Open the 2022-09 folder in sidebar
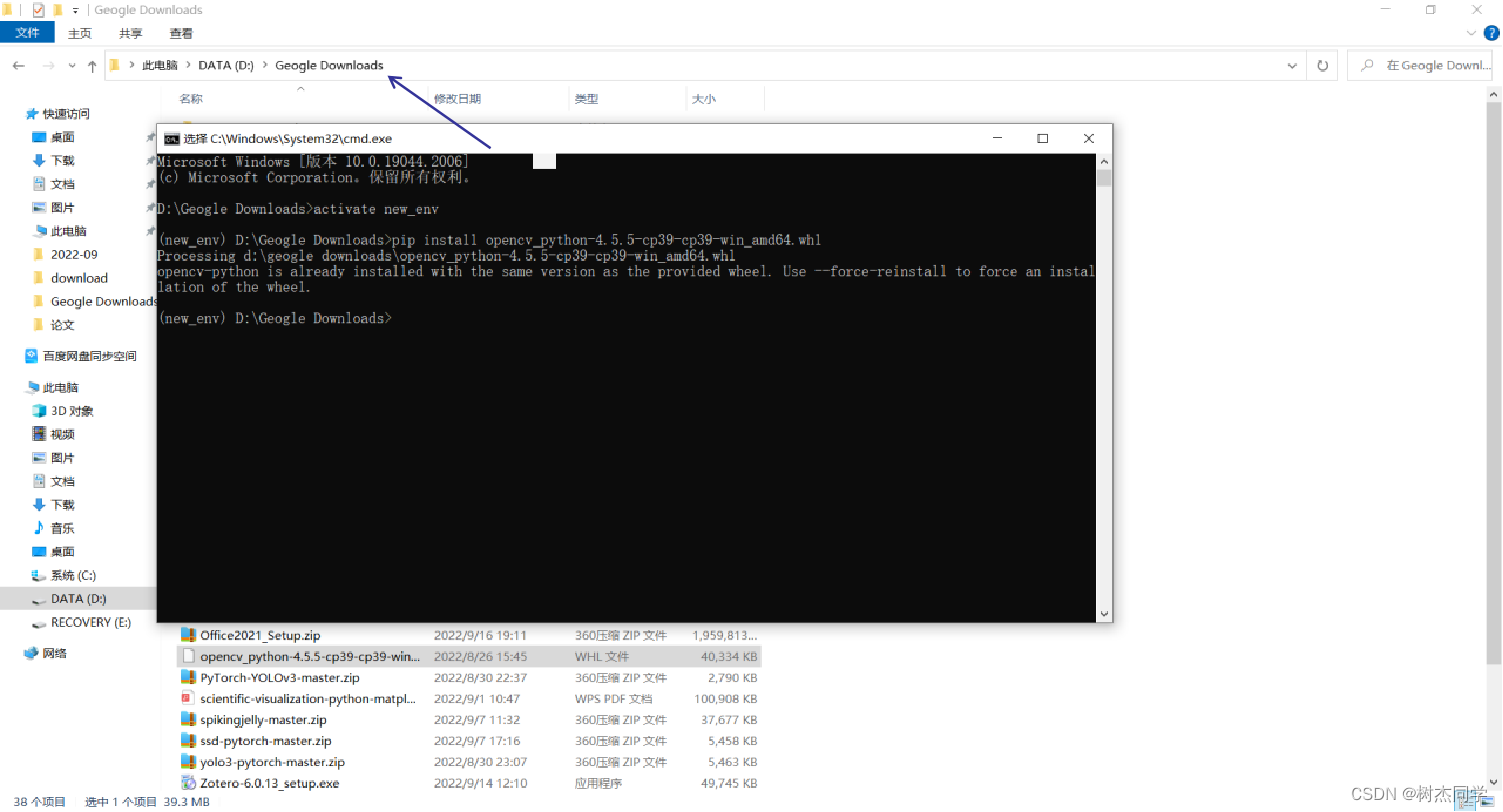The width and height of the screenshot is (1503, 812). click(74, 254)
